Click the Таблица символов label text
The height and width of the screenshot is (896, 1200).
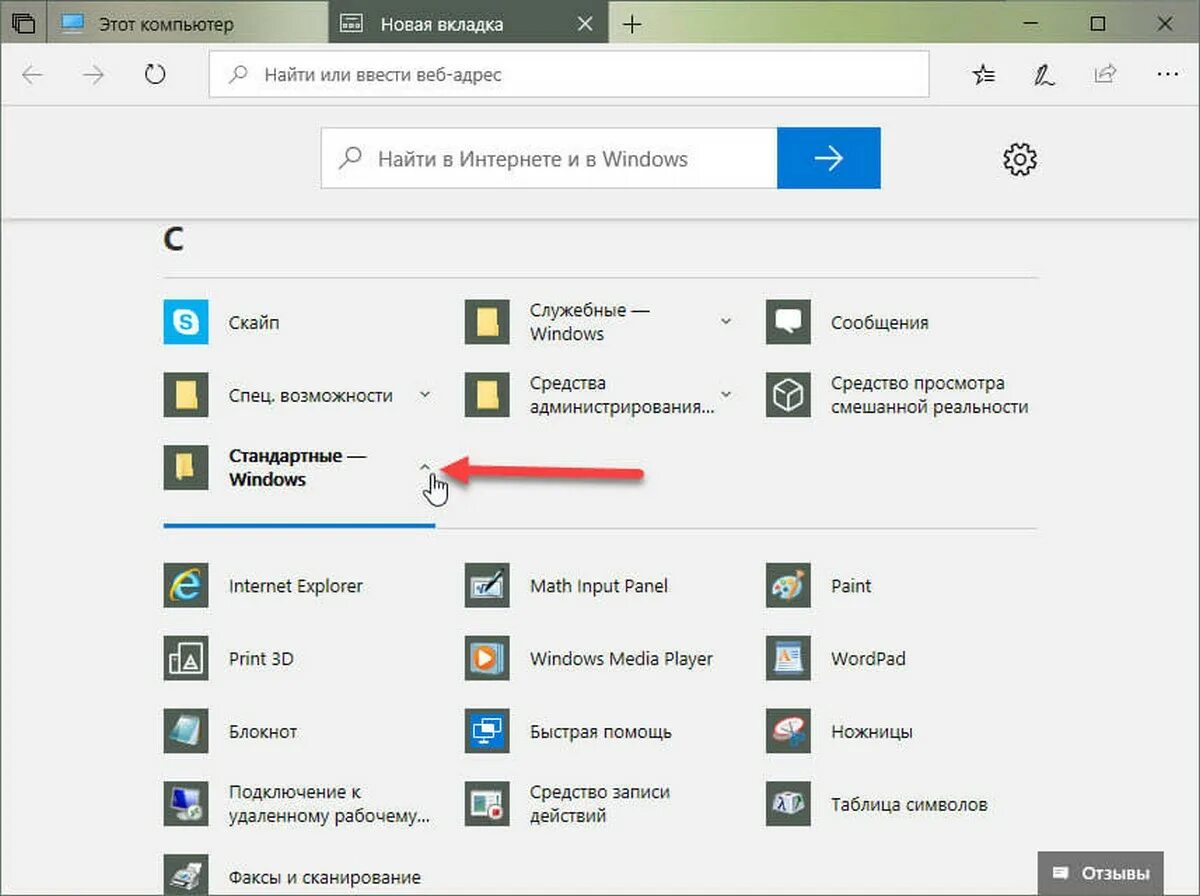click(x=909, y=804)
